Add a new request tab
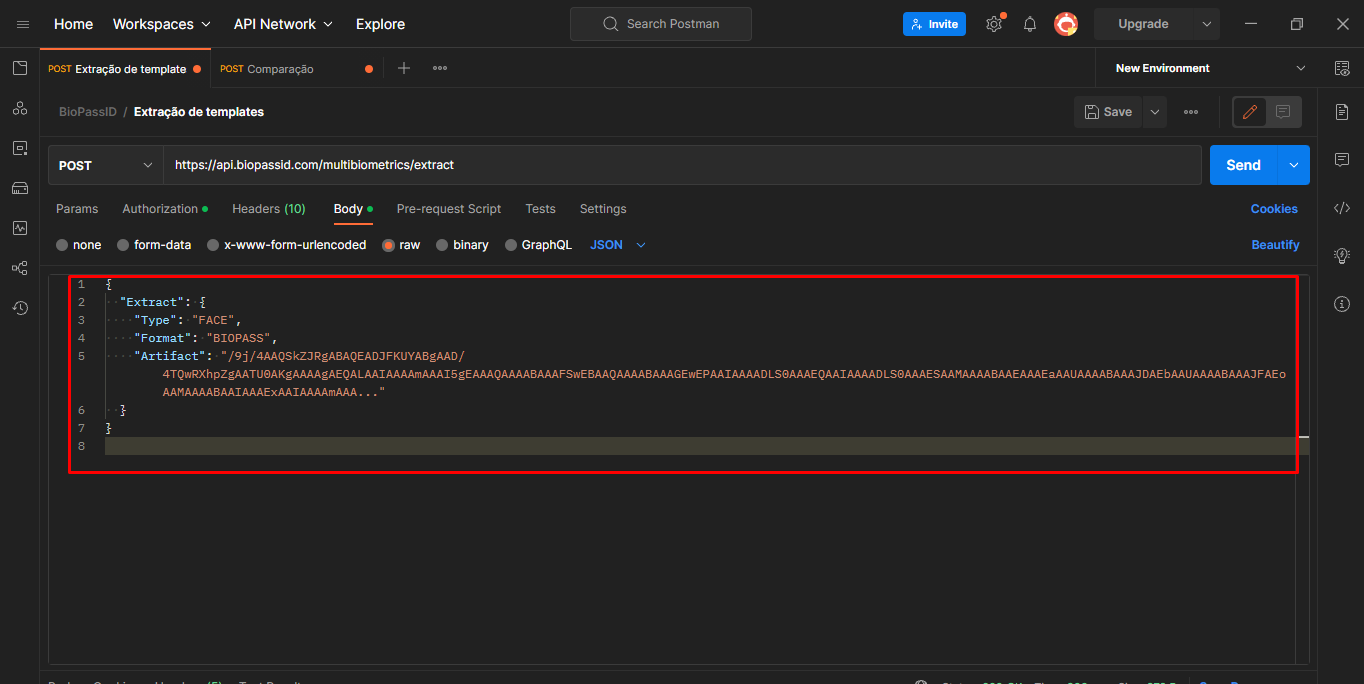The height and width of the screenshot is (684, 1364). coord(404,68)
